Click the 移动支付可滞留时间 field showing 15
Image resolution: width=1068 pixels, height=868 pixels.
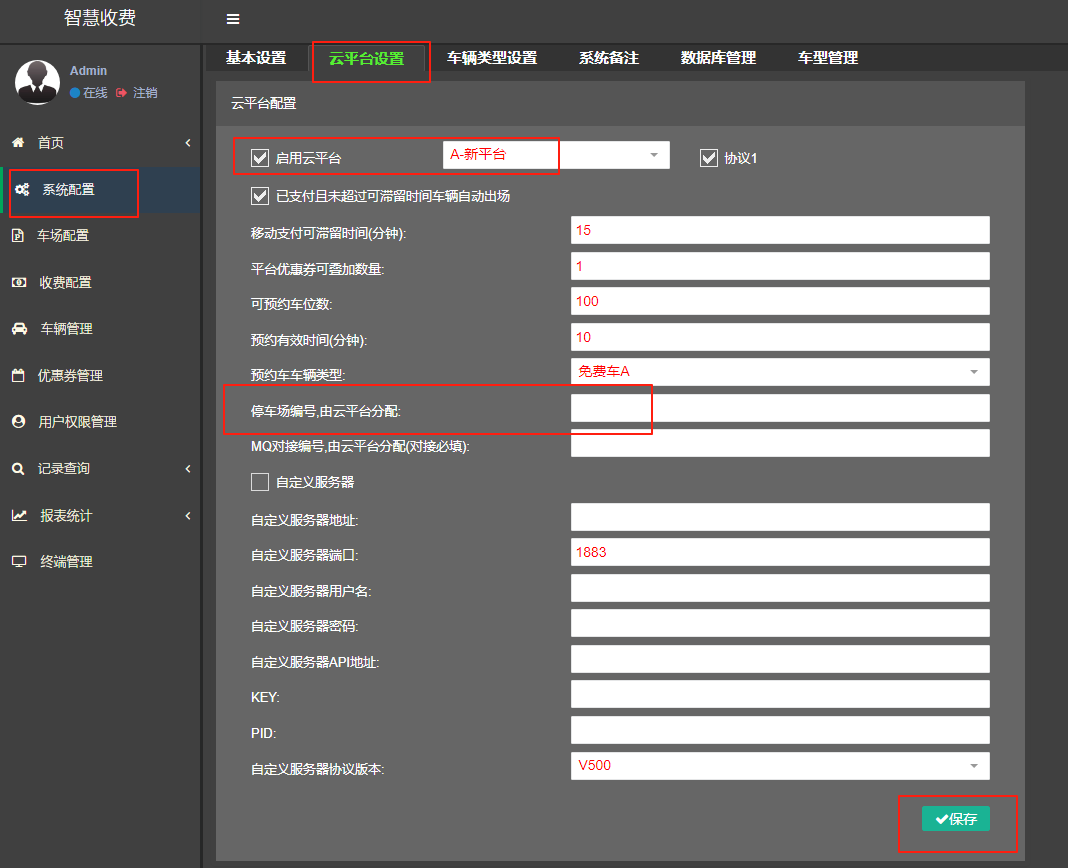click(x=780, y=230)
